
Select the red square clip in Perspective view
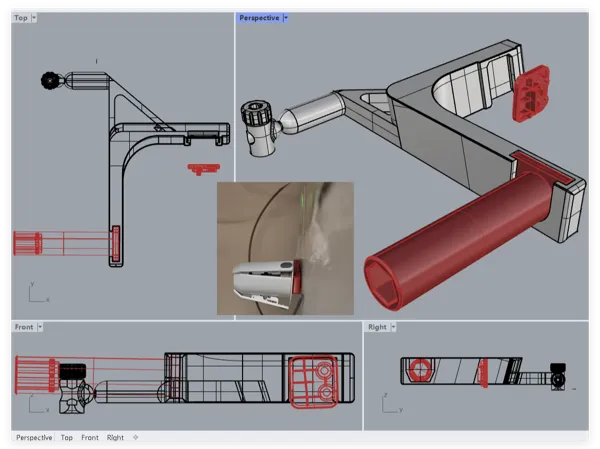[x=531, y=94]
